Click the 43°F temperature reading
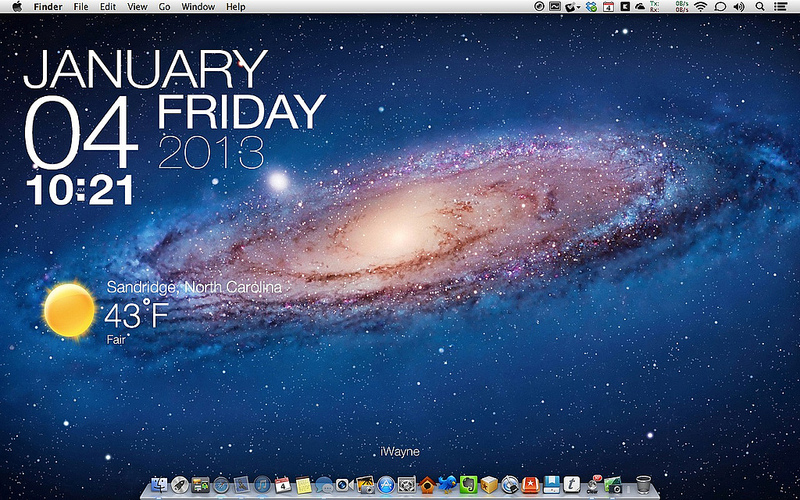 point(136,315)
